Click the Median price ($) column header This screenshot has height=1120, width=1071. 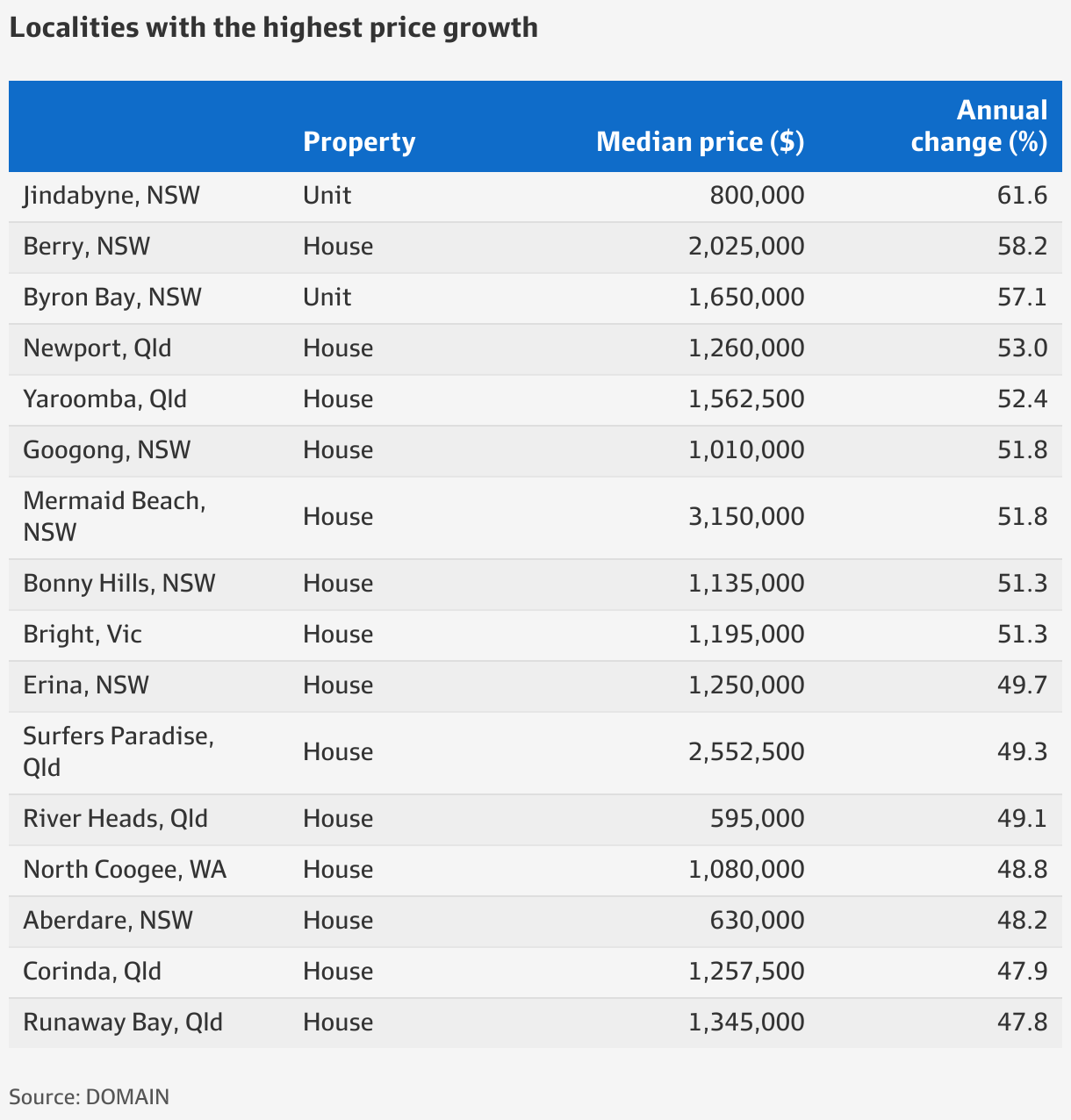pyautogui.click(x=700, y=142)
